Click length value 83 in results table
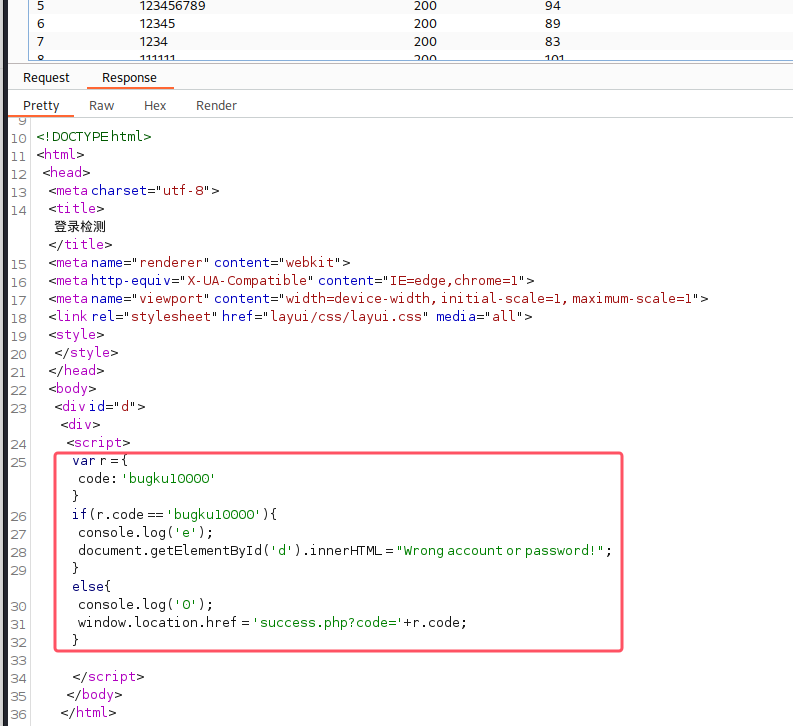This screenshot has width=793, height=726. pyautogui.click(x=553, y=41)
